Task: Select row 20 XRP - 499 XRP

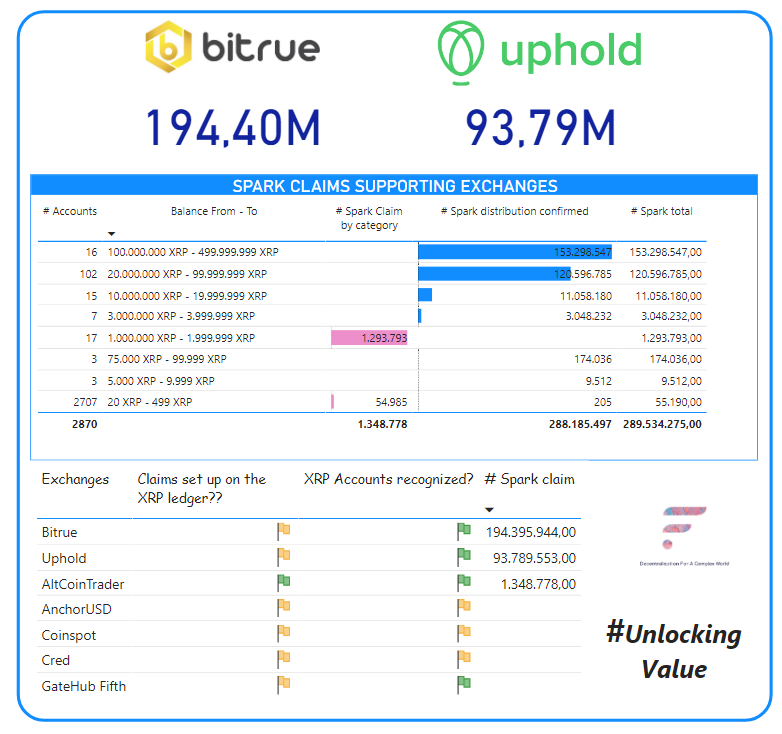Action: tap(372, 402)
